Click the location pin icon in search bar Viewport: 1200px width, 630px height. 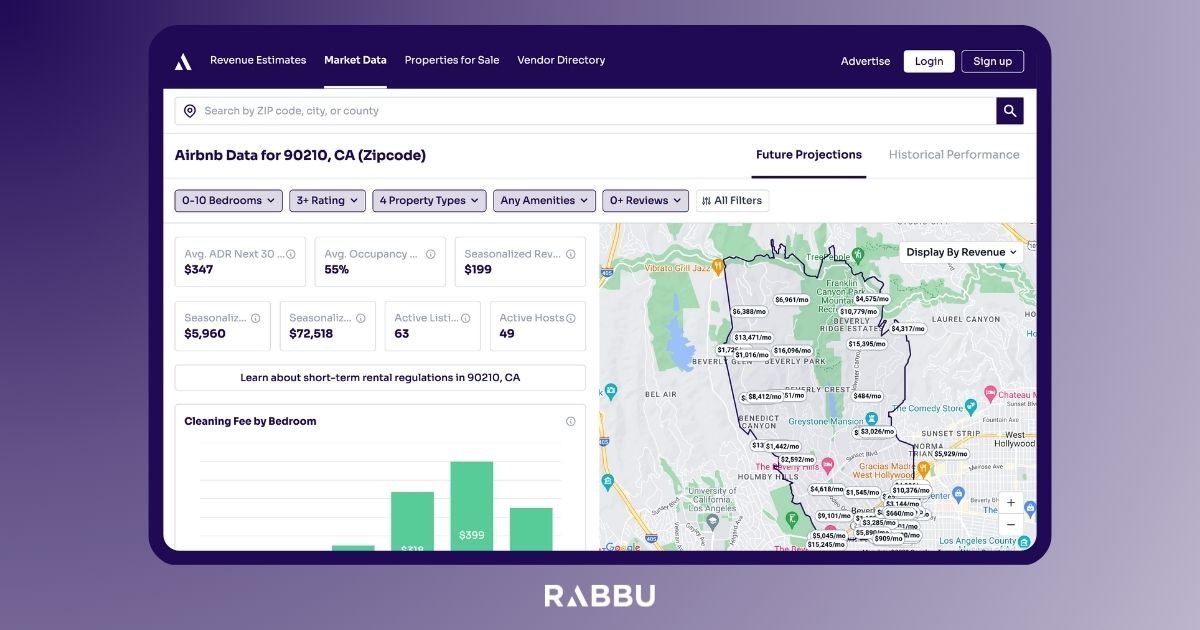pos(190,111)
